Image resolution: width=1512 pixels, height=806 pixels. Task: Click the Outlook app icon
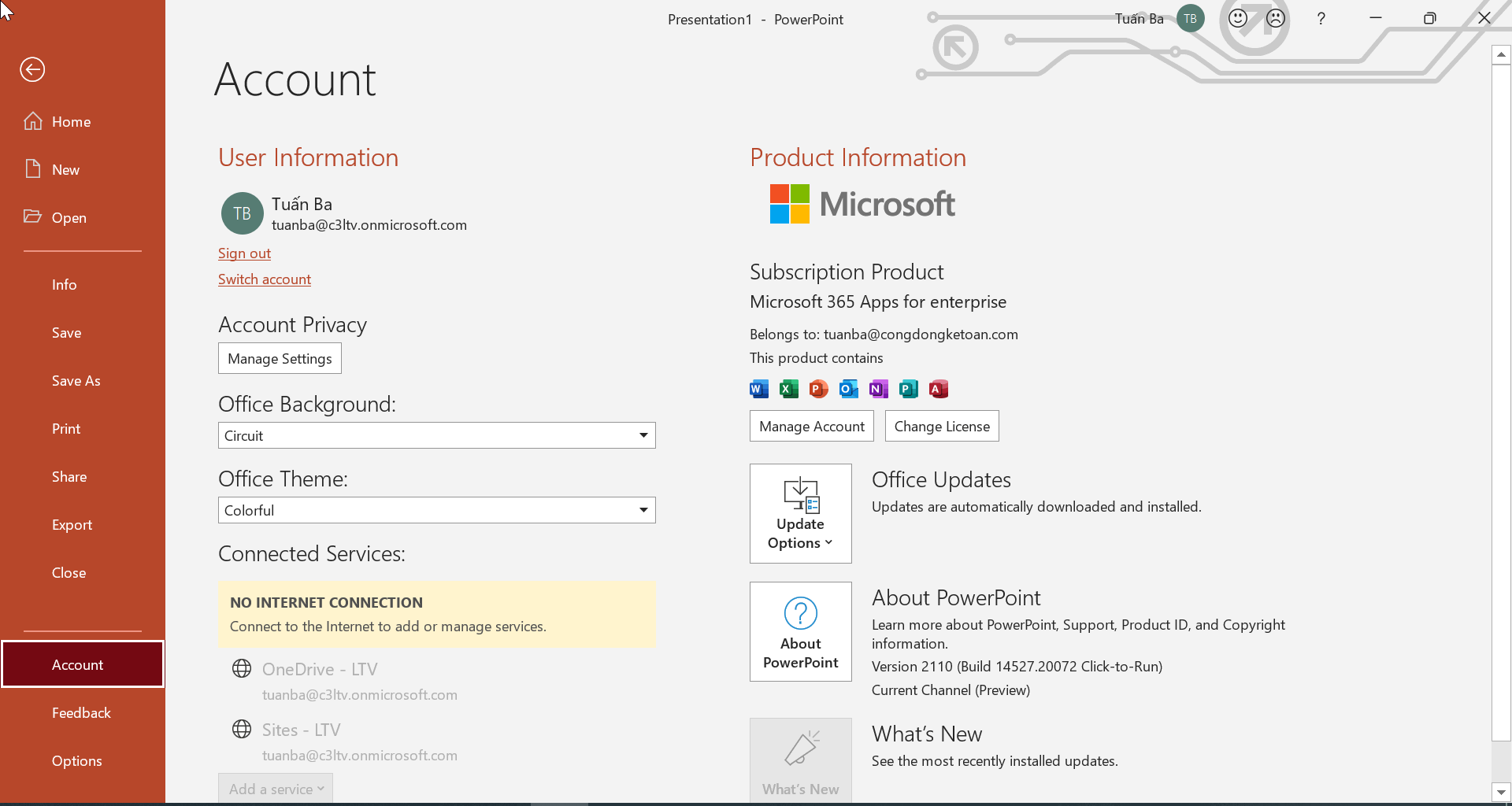(x=849, y=389)
